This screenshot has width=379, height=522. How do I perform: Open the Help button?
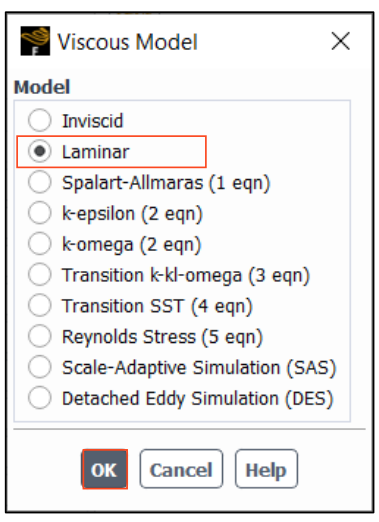266,469
